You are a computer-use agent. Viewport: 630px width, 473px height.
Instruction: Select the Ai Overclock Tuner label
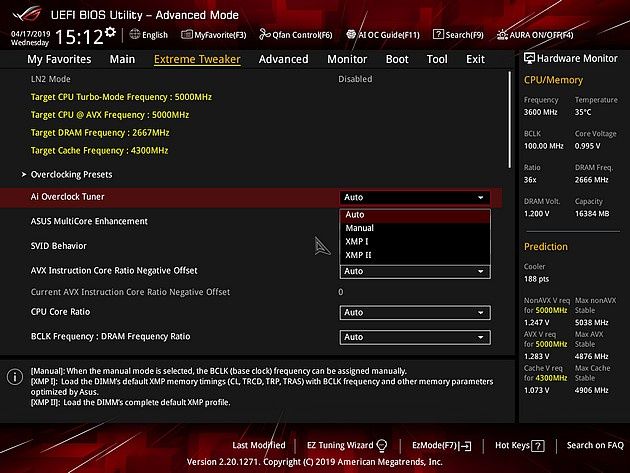click(68, 197)
